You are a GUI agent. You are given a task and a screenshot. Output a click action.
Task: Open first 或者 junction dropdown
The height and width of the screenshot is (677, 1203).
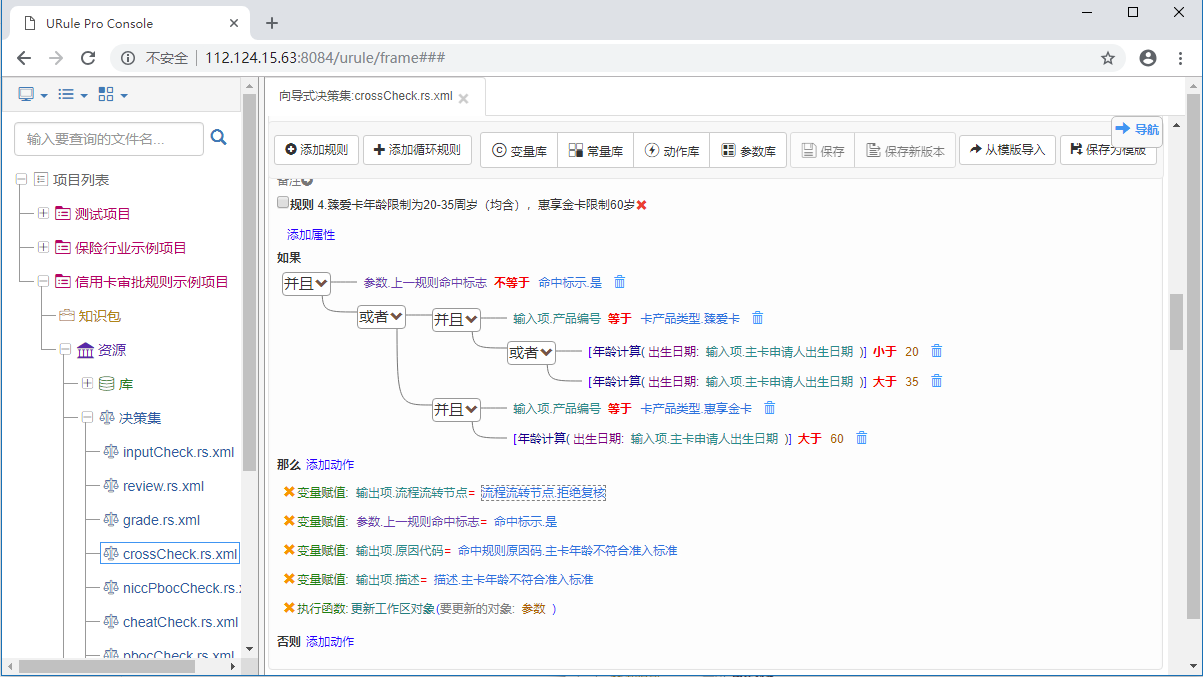coord(382,317)
